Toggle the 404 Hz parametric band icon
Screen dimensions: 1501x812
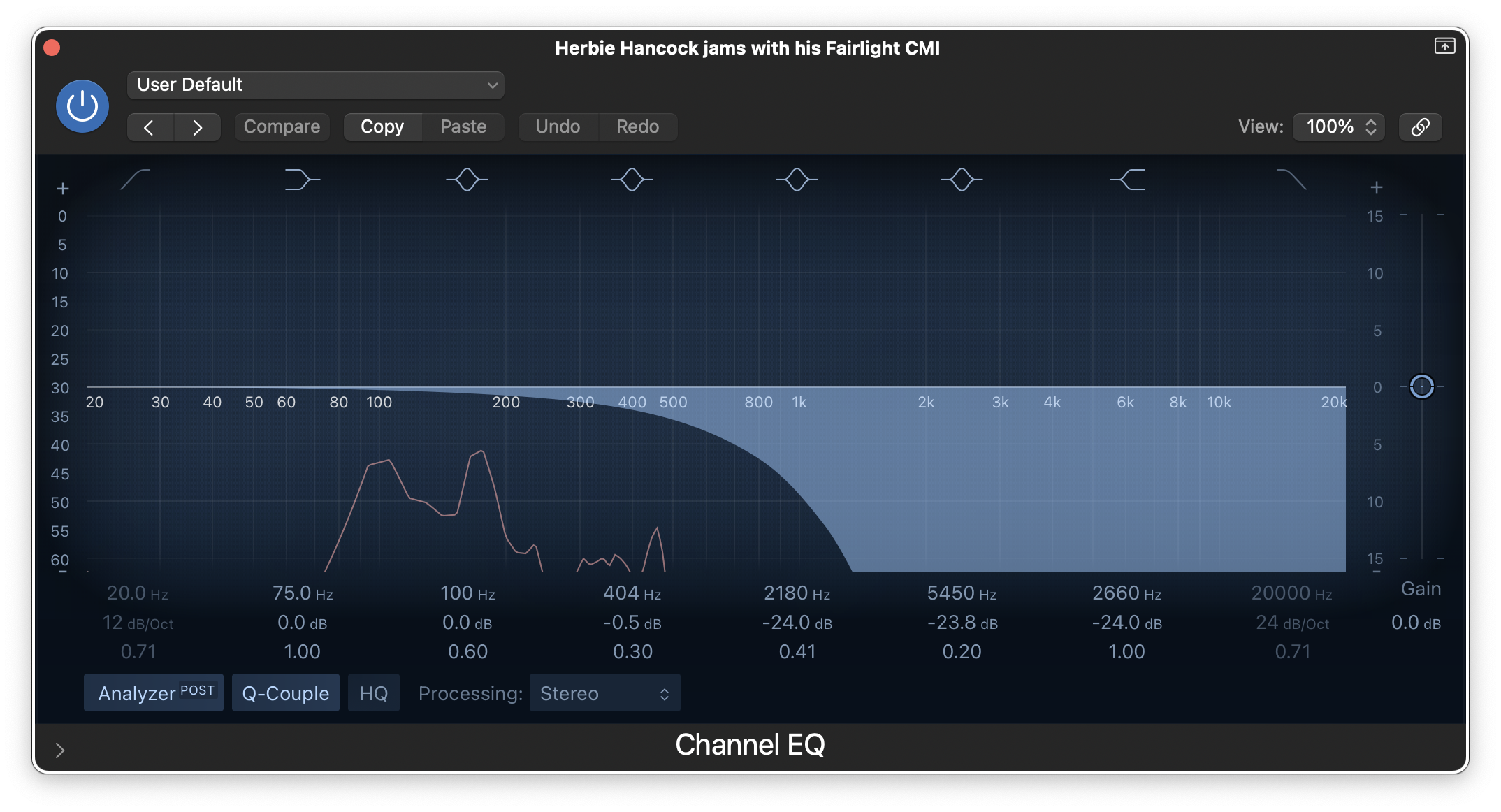(632, 180)
